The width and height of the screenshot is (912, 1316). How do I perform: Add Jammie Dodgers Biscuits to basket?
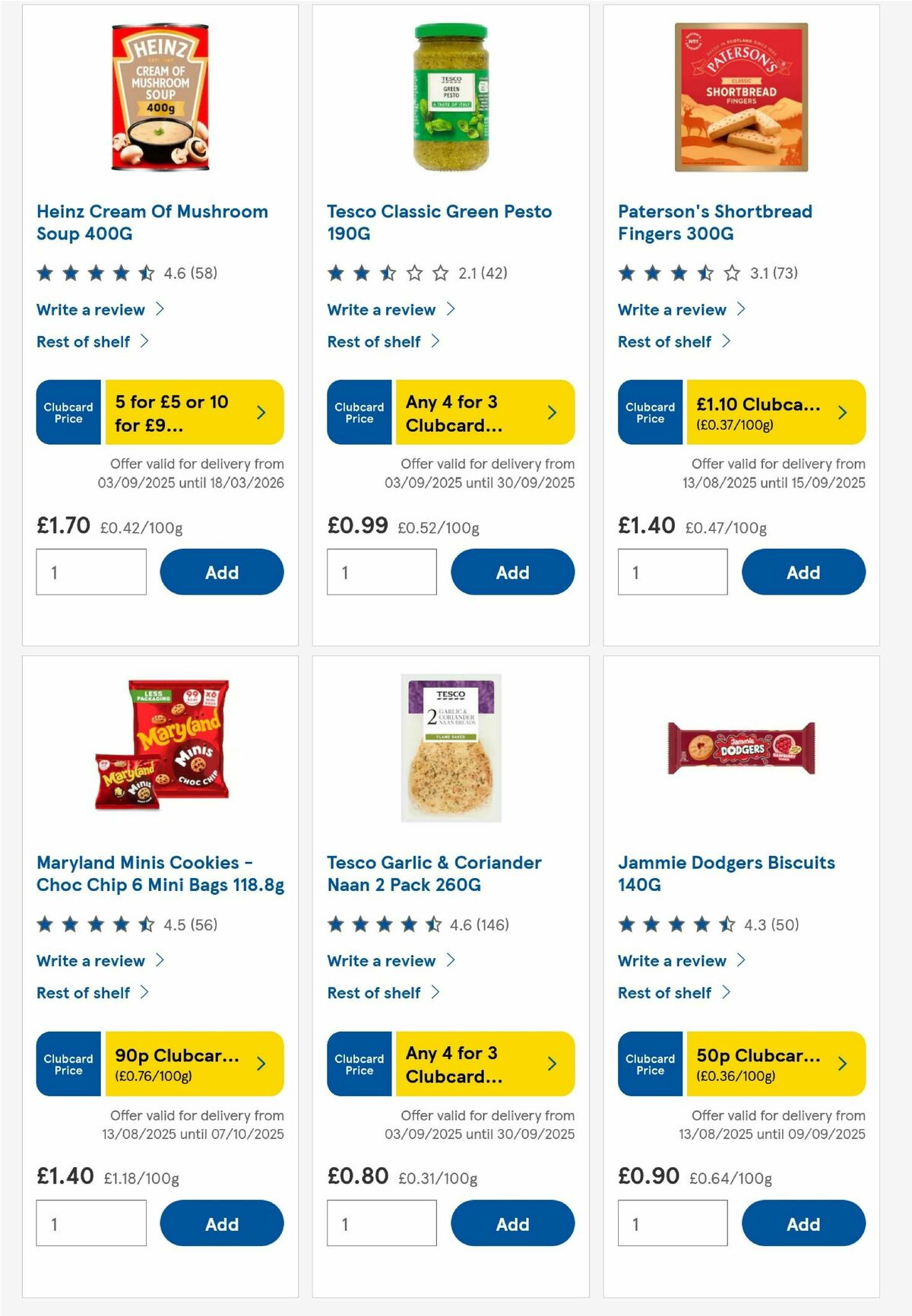pyautogui.click(x=803, y=1224)
